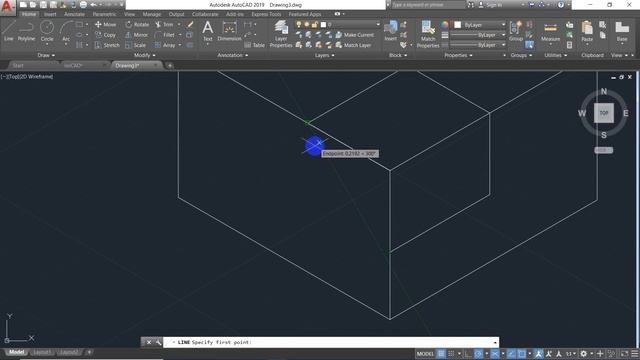The image size is (640, 360).
Task: Open Layer Properties manager
Action: 281,34
